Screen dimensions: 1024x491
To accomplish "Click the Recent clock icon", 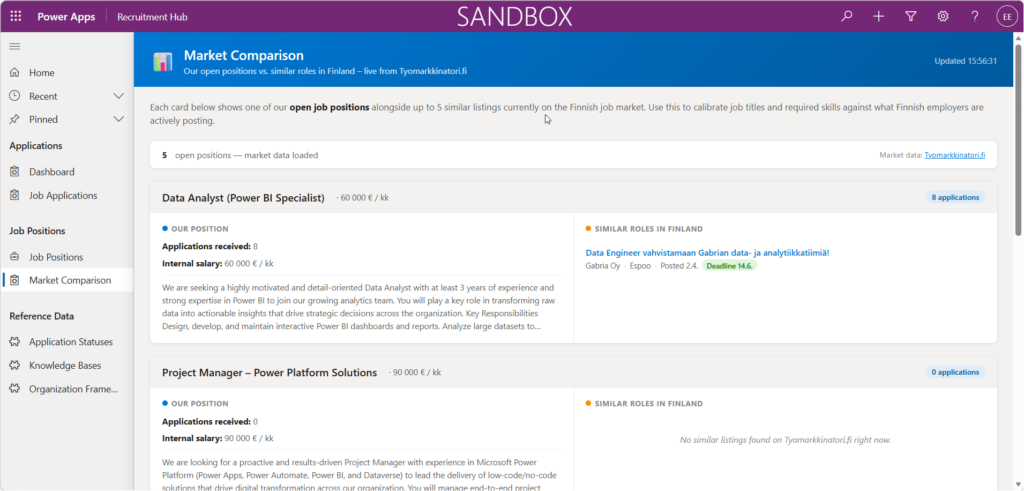I will pos(15,96).
